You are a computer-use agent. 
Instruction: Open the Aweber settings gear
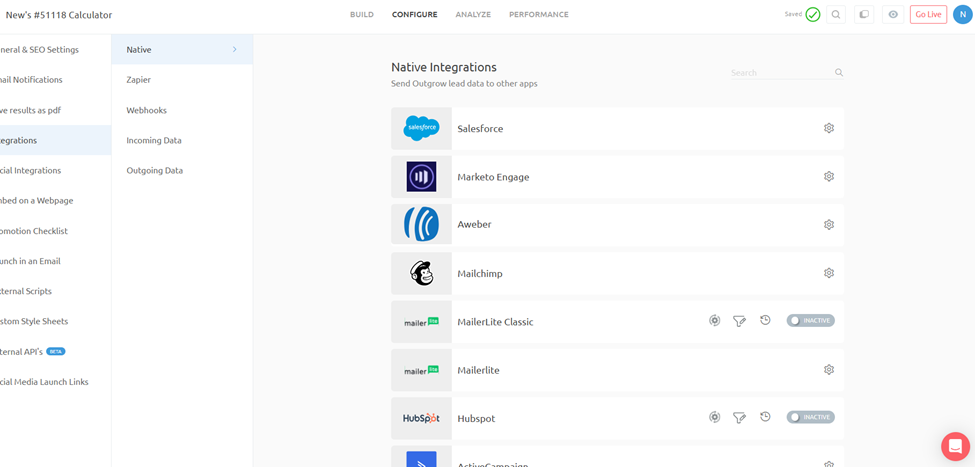click(x=828, y=225)
